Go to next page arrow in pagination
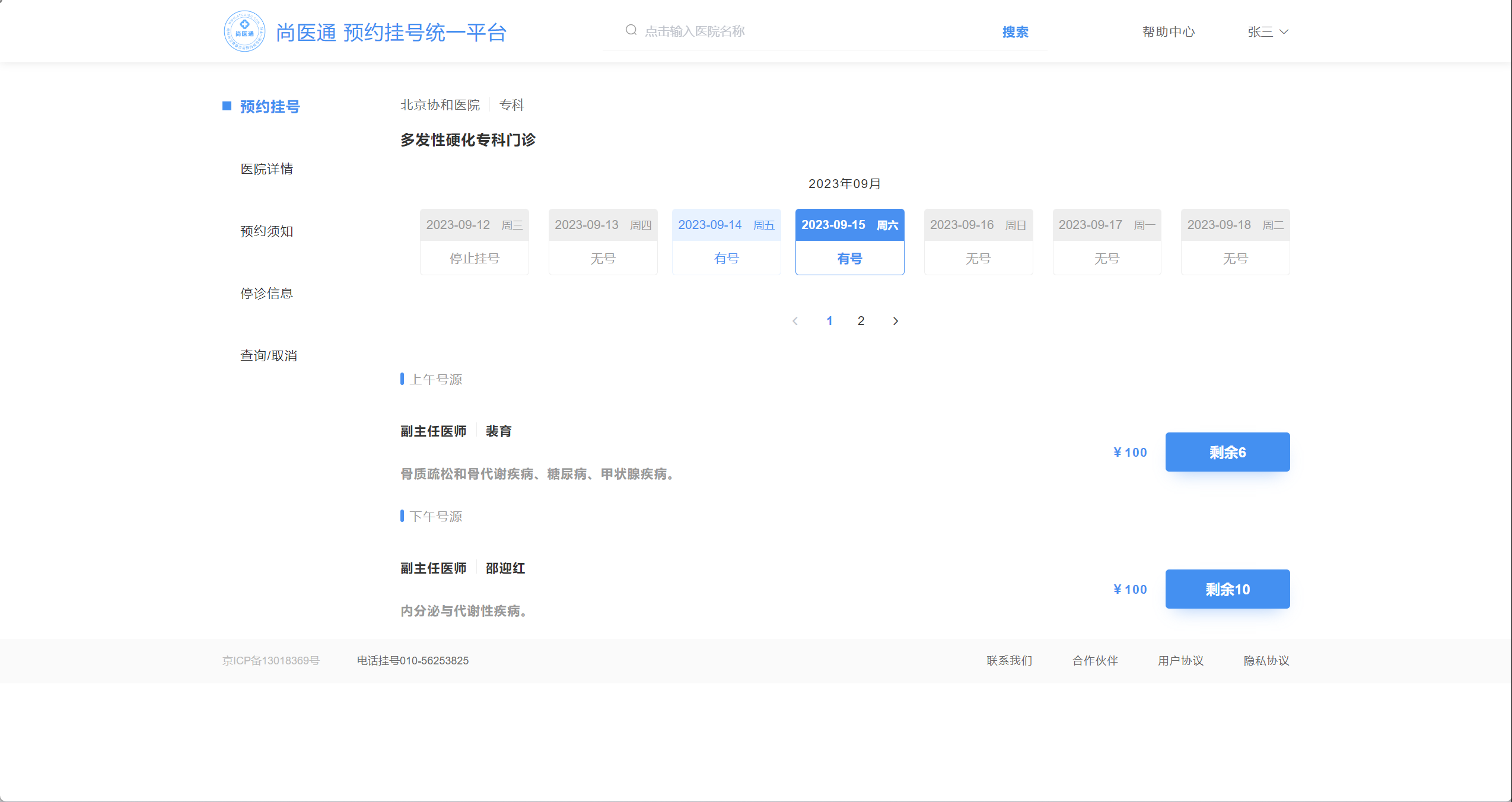The height and width of the screenshot is (802, 1512). pos(896,321)
